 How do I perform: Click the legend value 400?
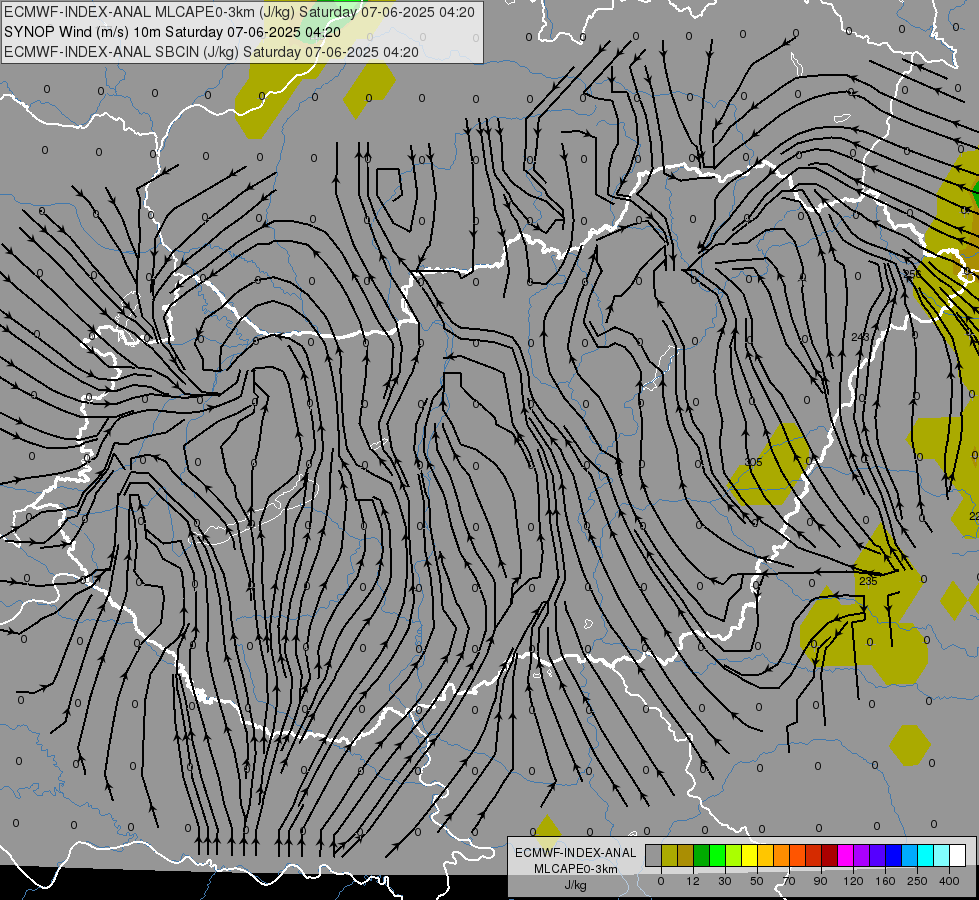tap(949, 881)
